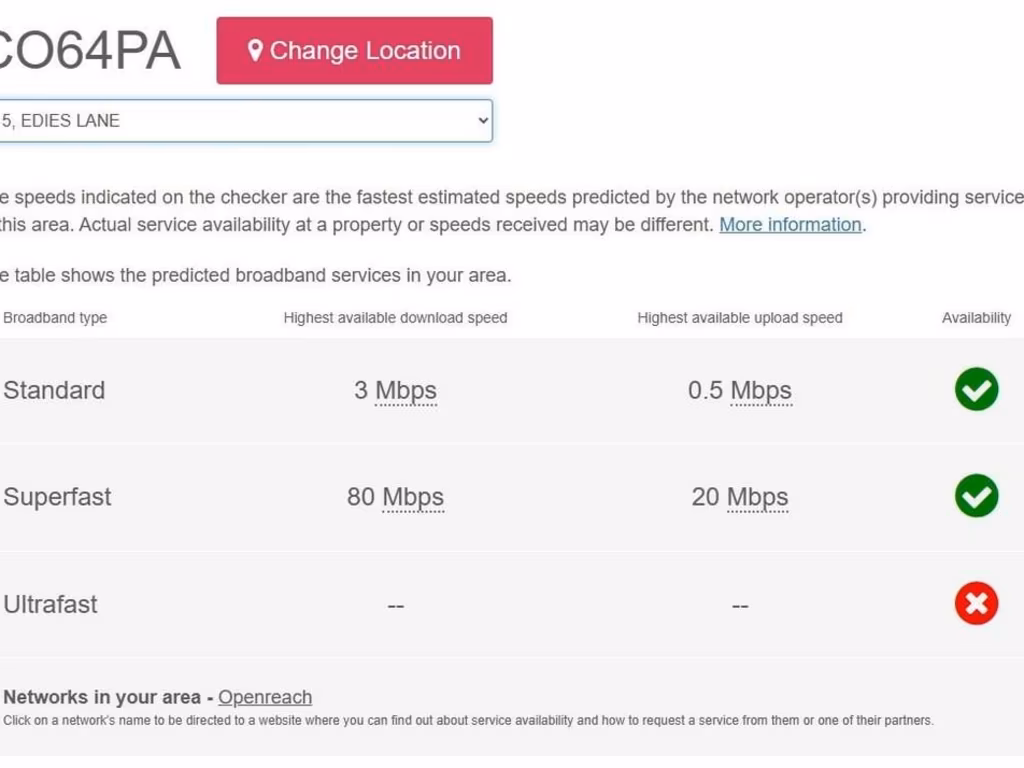Click the 80 Mbps download speed
The image size is (1024, 768).
point(395,497)
